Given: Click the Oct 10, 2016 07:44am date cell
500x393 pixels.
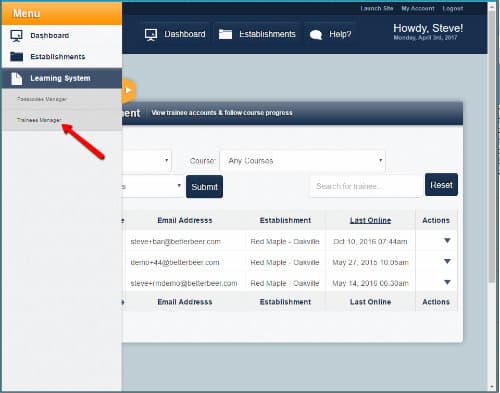Looking at the screenshot, I should click(x=370, y=242).
